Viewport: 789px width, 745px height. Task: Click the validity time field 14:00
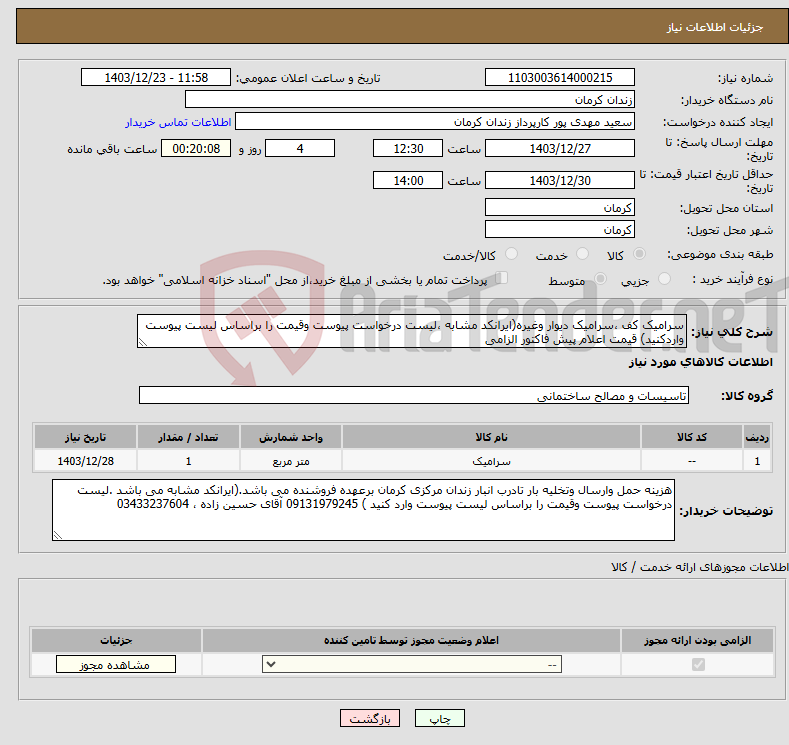tap(408, 180)
